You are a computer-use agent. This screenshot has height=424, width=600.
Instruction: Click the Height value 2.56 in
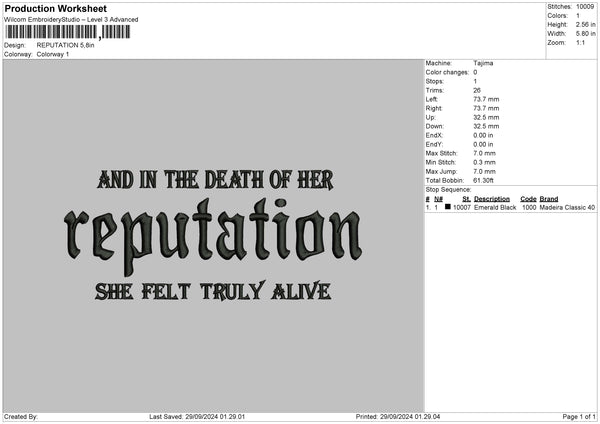pos(585,24)
